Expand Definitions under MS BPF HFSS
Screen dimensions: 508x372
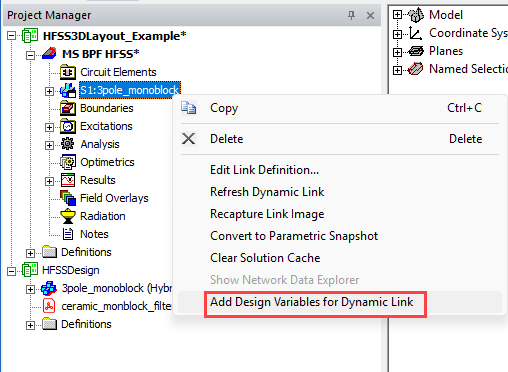click(x=30, y=253)
